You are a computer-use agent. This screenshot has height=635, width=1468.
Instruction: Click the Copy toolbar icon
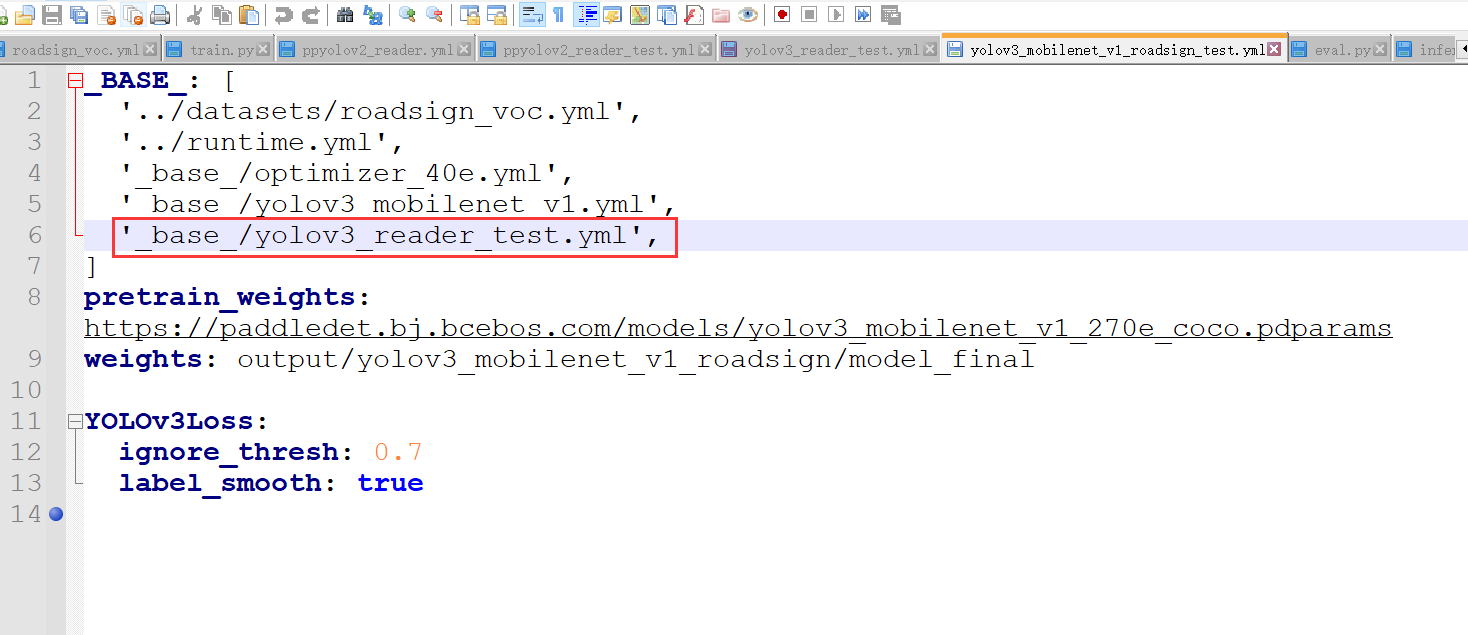click(222, 15)
